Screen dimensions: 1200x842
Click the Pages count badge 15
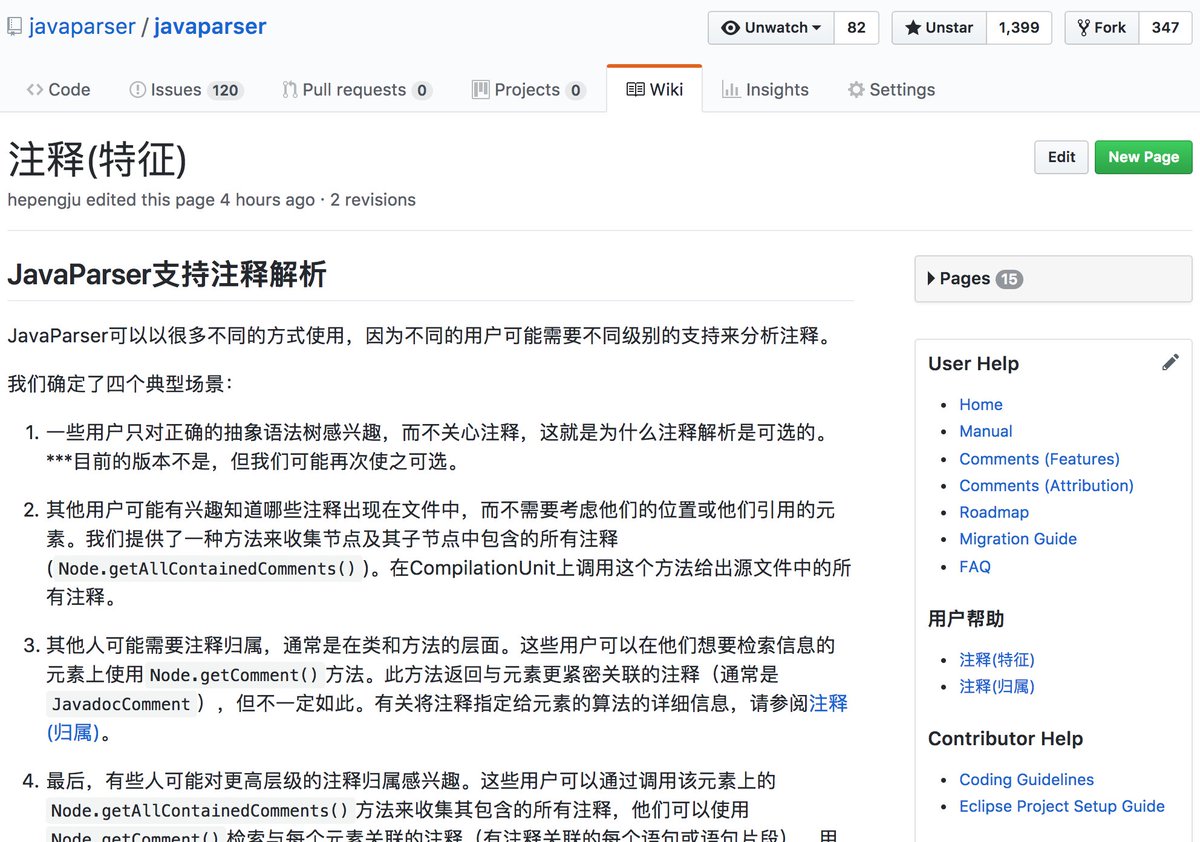click(x=1009, y=279)
